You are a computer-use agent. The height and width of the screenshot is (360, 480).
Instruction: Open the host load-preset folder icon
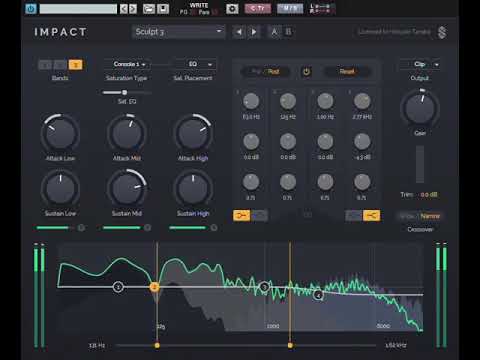149,9
